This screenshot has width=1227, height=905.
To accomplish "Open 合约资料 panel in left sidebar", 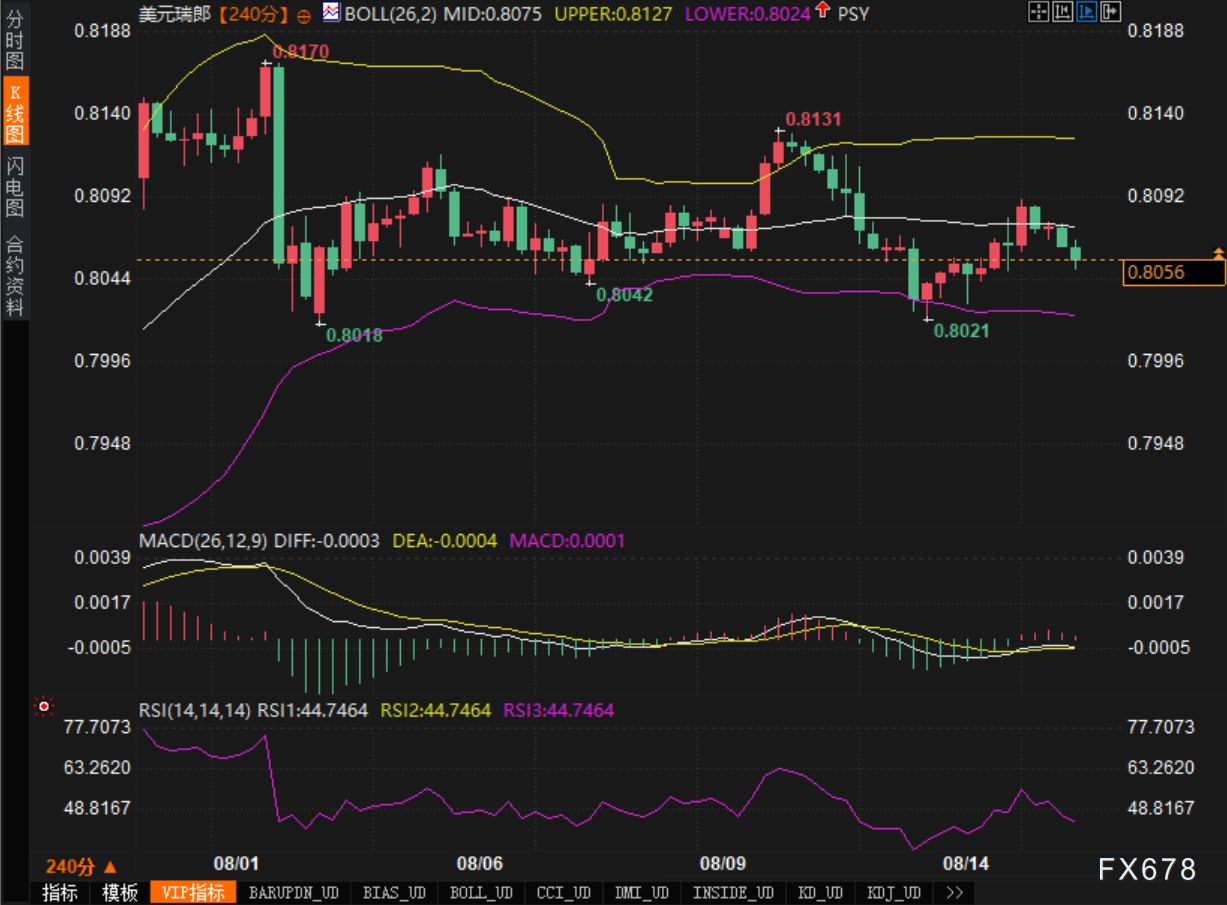I will 15,274.
